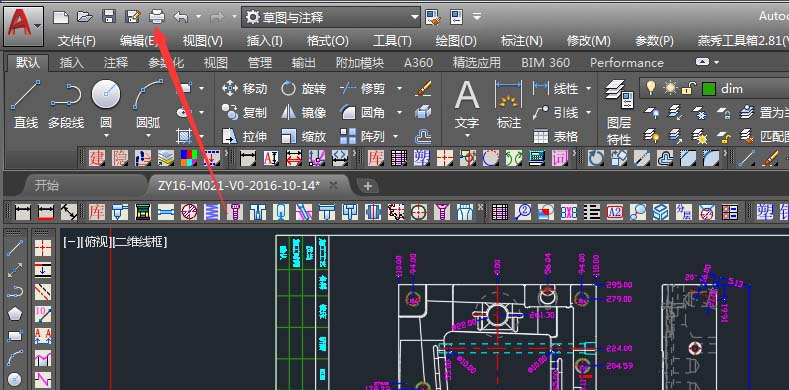Switch to the 输出 ribbon tab
Viewport: 789px width, 390px height.
click(x=303, y=62)
